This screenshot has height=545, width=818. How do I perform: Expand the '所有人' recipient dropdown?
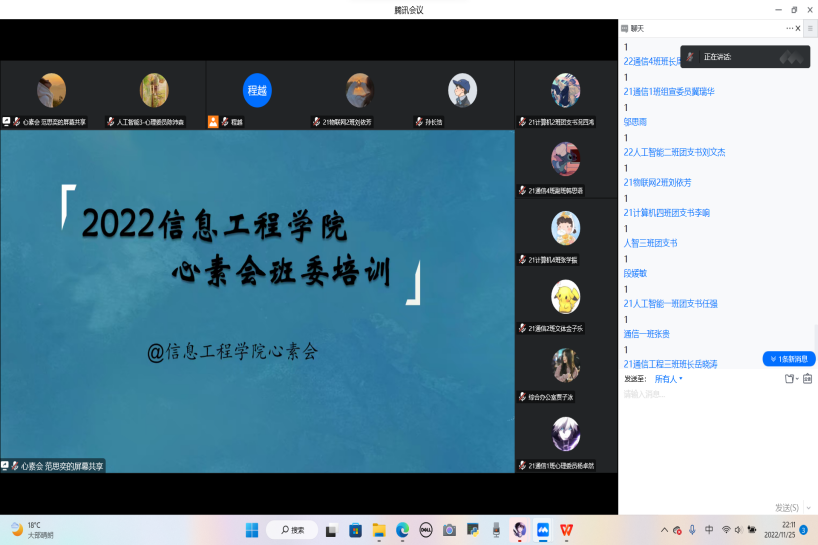point(668,379)
